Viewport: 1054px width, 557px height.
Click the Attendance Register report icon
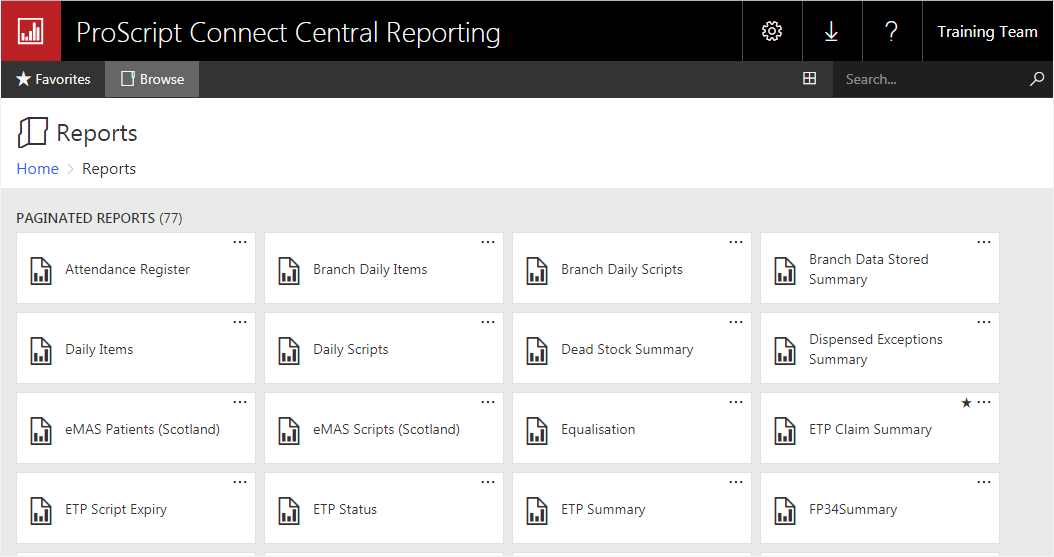coord(41,271)
